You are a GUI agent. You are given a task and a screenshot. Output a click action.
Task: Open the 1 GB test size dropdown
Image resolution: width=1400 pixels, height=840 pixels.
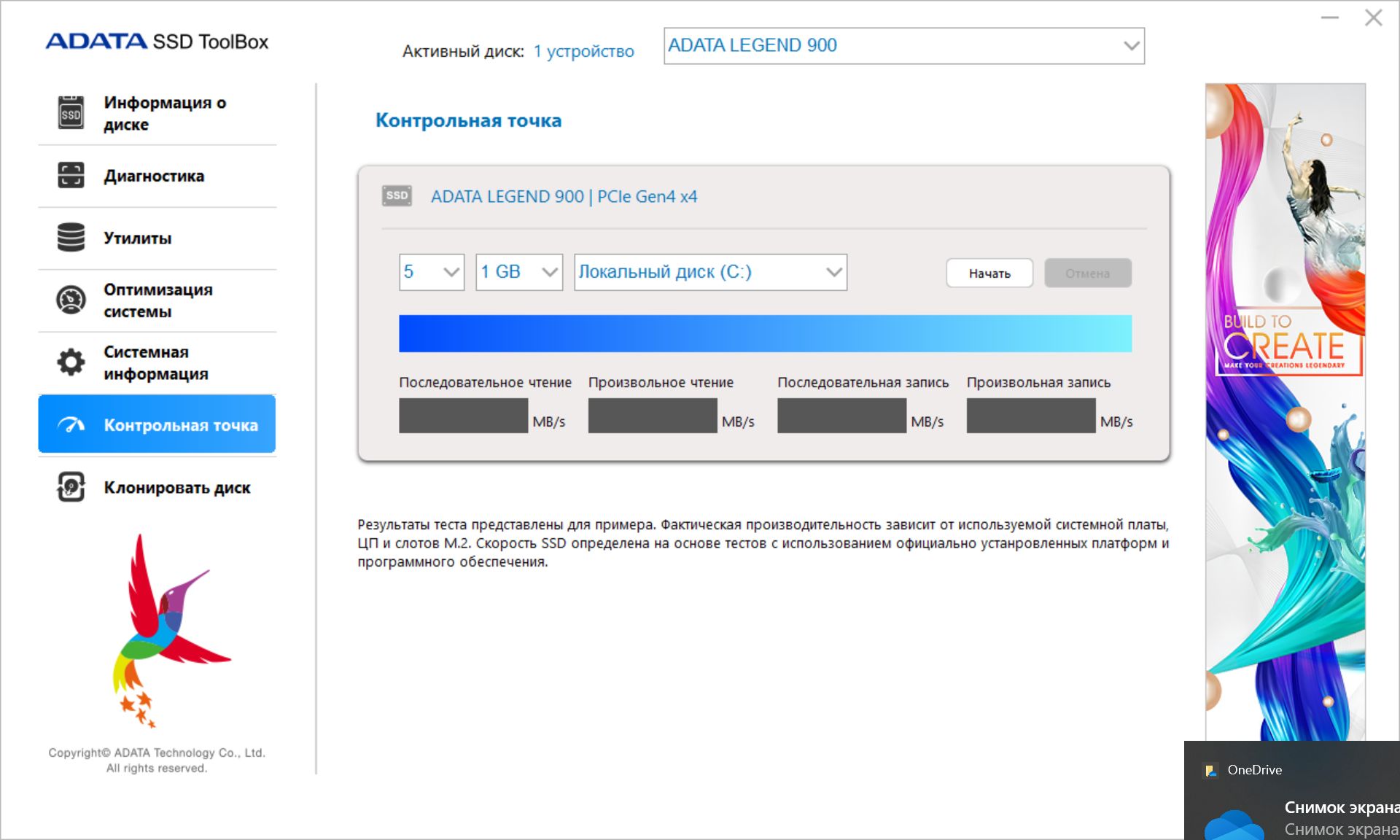tap(519, 272)
